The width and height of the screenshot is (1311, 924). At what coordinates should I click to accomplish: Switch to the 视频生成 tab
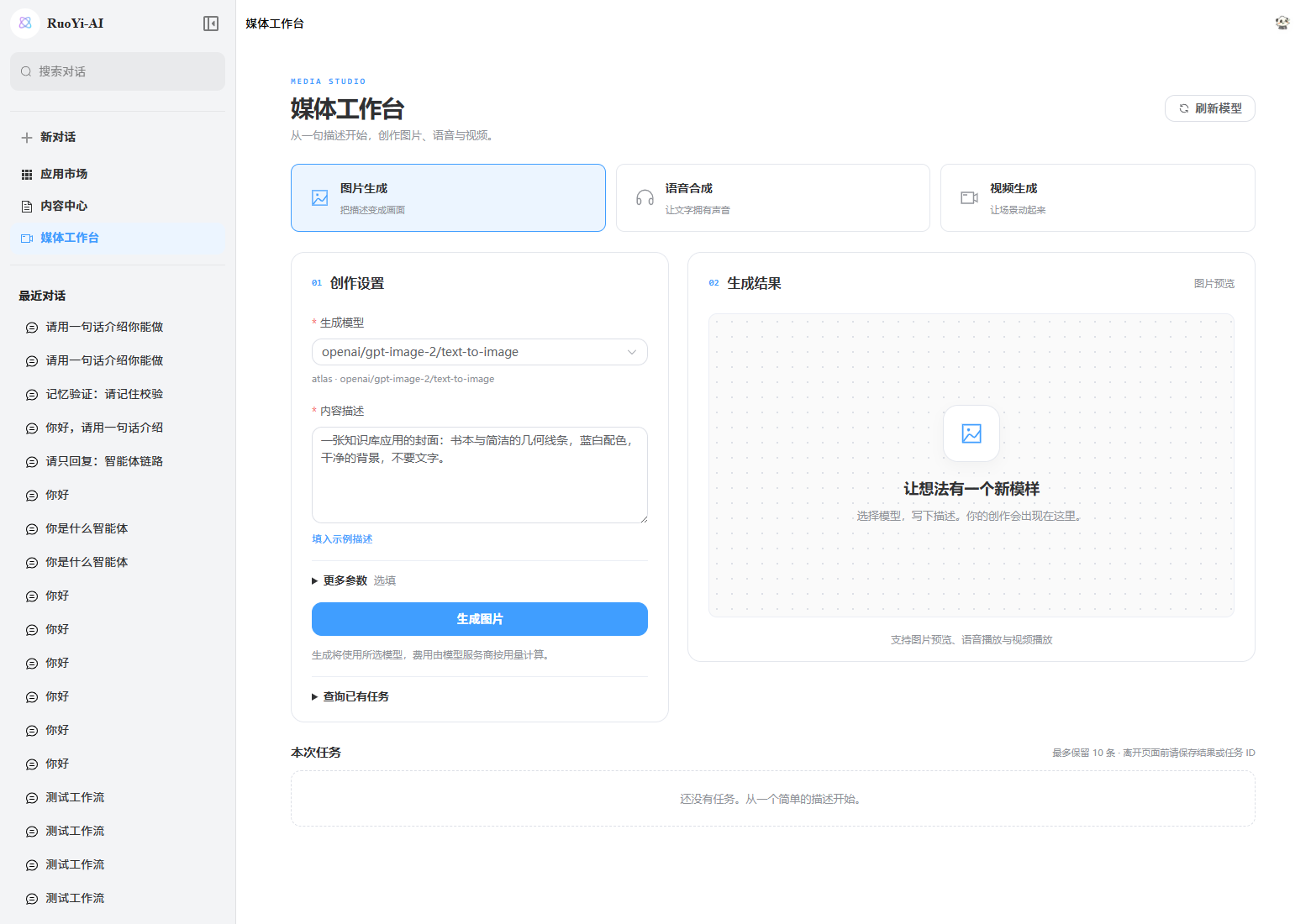1098,197
